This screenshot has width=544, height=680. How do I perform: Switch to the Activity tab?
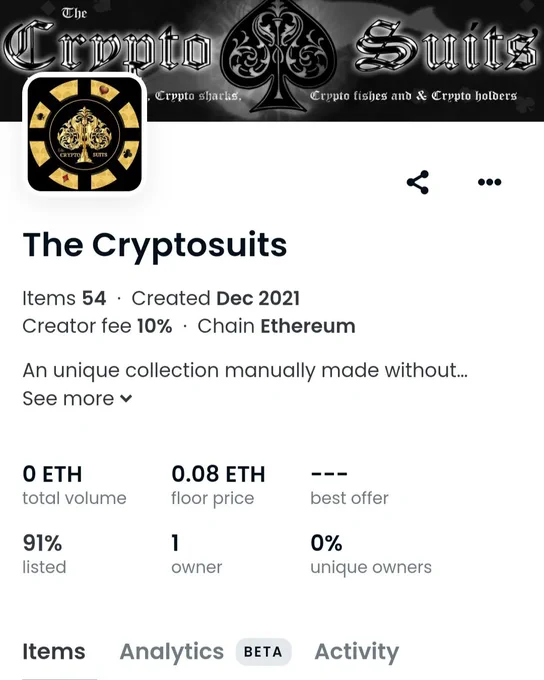pyautogui.click(x=357, y=652)
